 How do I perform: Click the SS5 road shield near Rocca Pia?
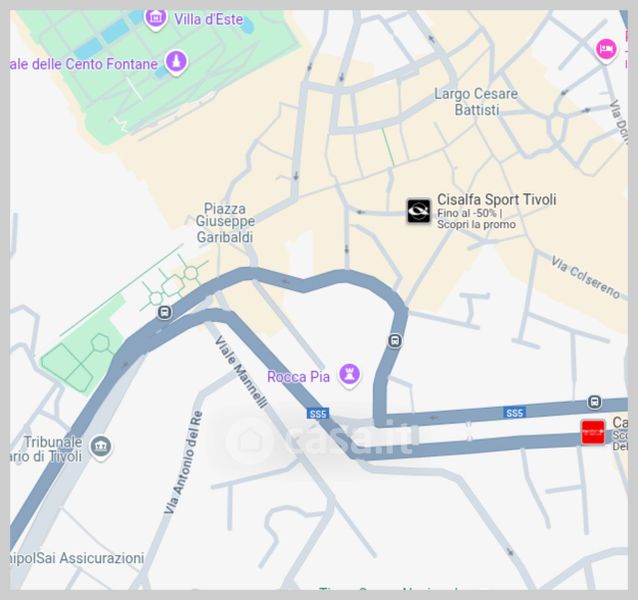tap(318, 414)
